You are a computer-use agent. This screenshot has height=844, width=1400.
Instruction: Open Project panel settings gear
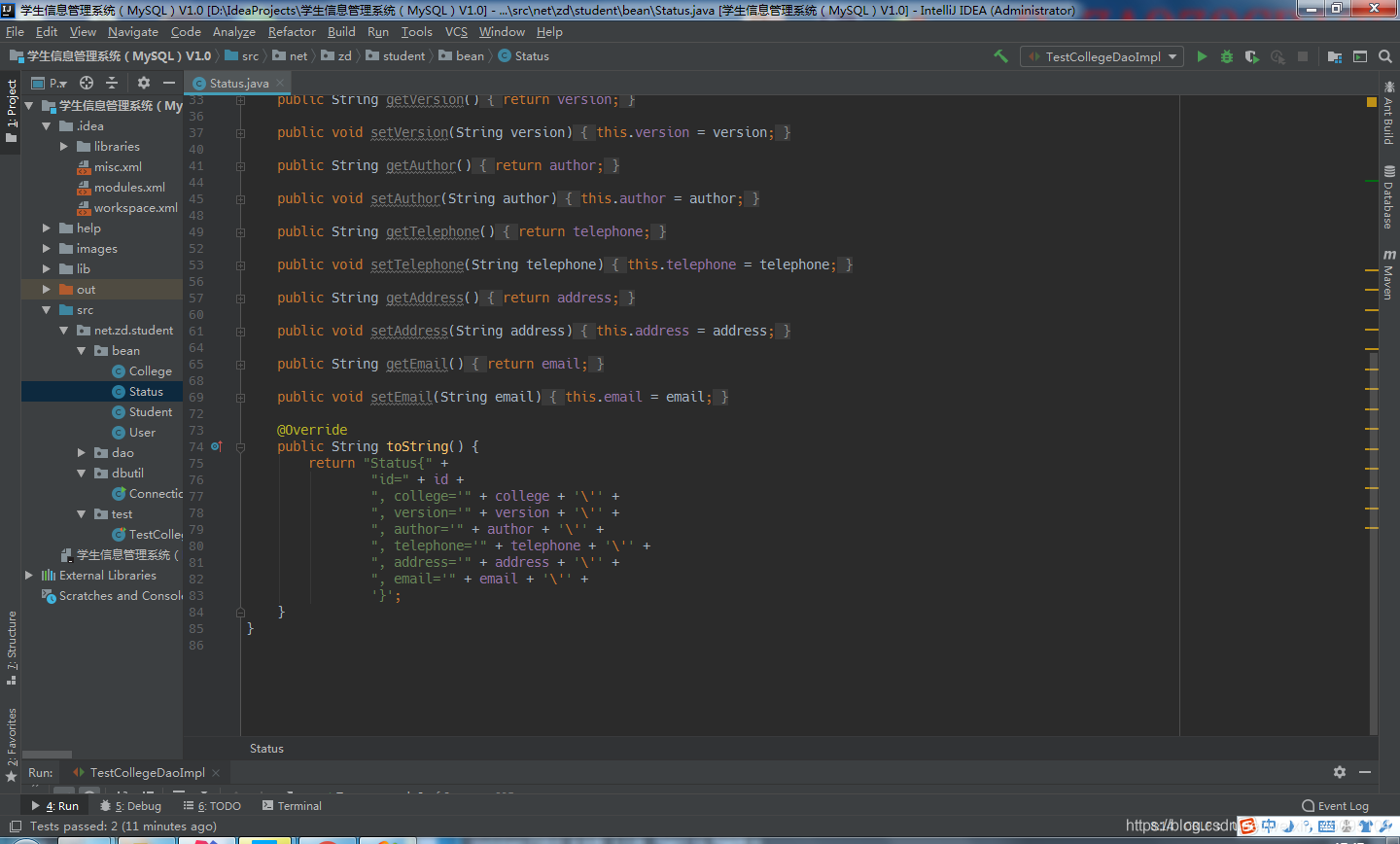click(144, 83)
